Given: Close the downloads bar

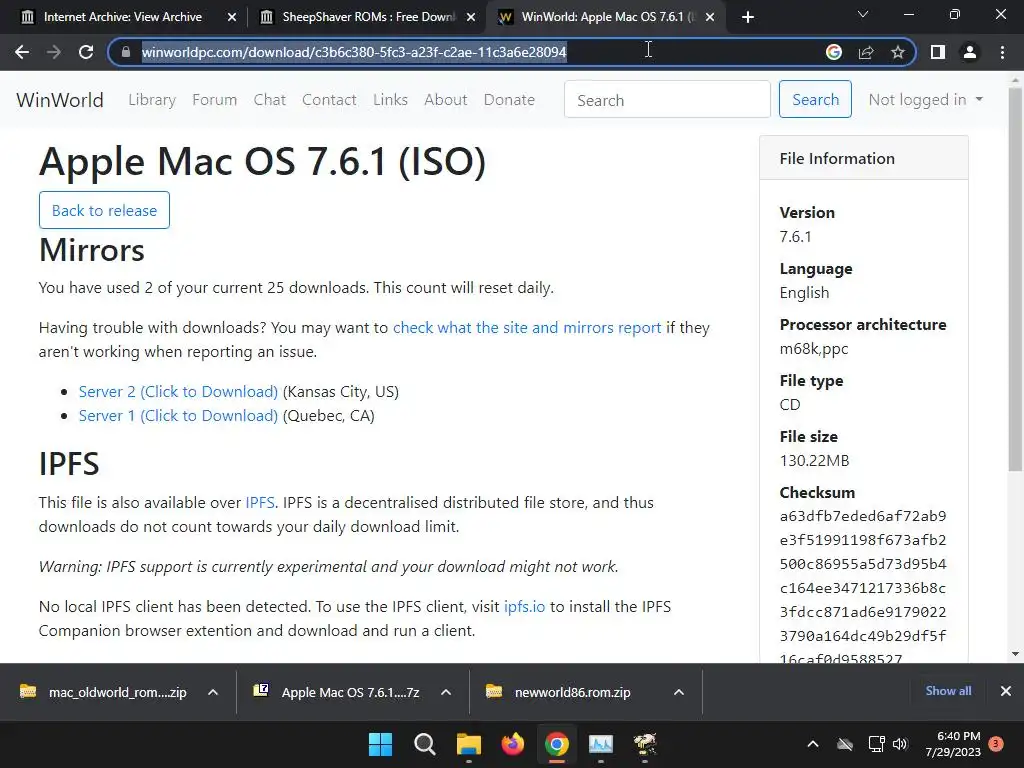Looking at the screenshot, I should [x=1006, y=691].
